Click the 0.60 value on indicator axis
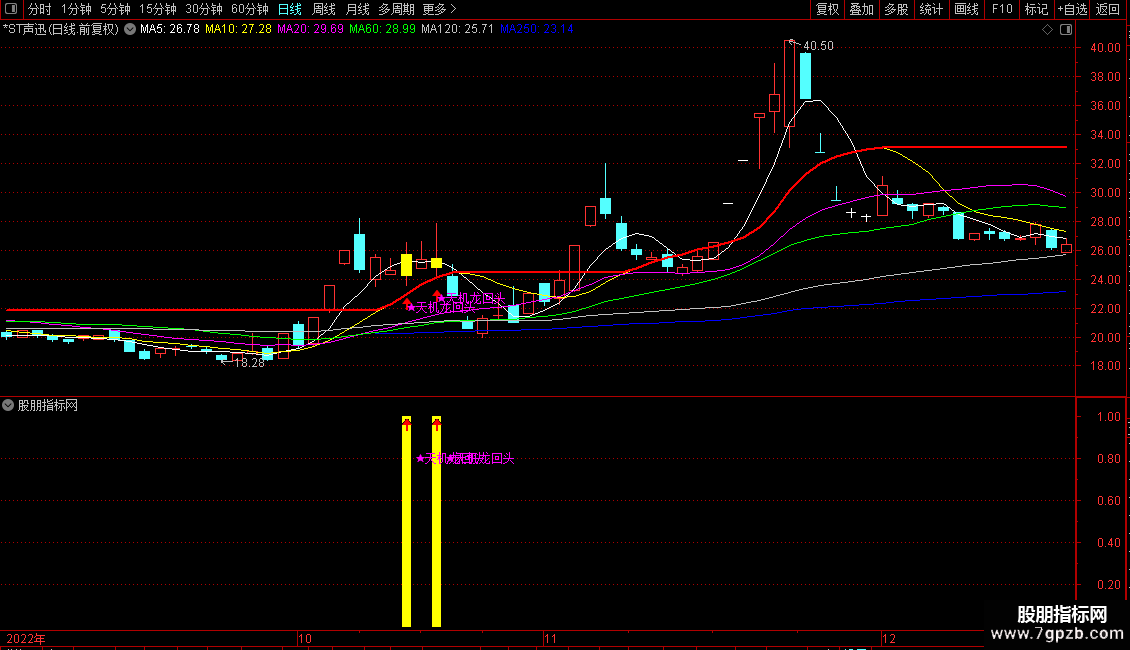1130x650 pixels. point(1108,501)
